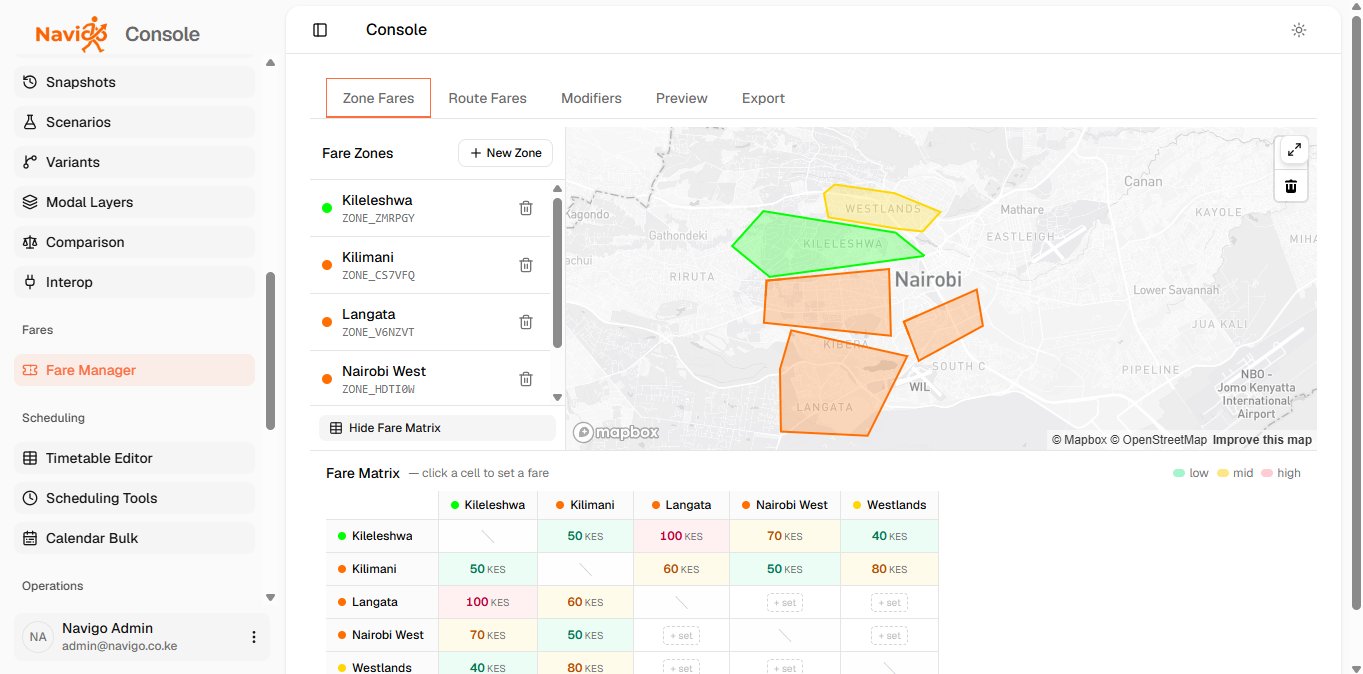Screen dimensions: 1363x674
Task: Edit Kileleshwa to Westlands 40 KES fare
Action: coord(889,536)
